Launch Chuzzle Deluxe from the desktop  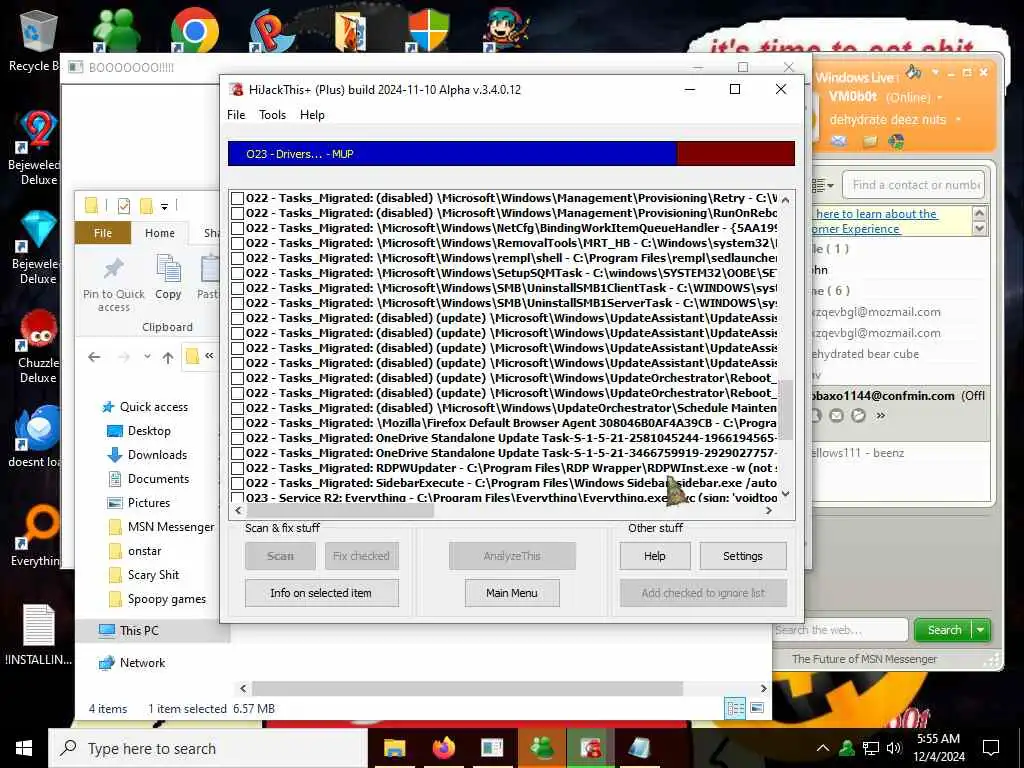tap(37, 346)
